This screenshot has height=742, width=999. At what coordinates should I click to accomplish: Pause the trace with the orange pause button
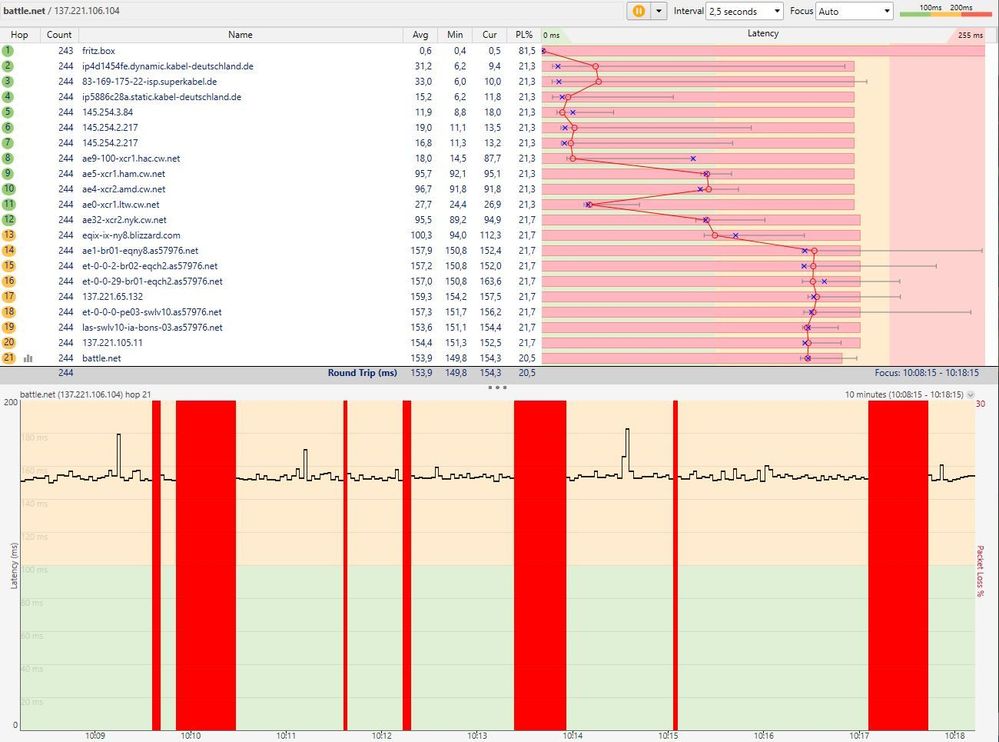tap(638, 11)
